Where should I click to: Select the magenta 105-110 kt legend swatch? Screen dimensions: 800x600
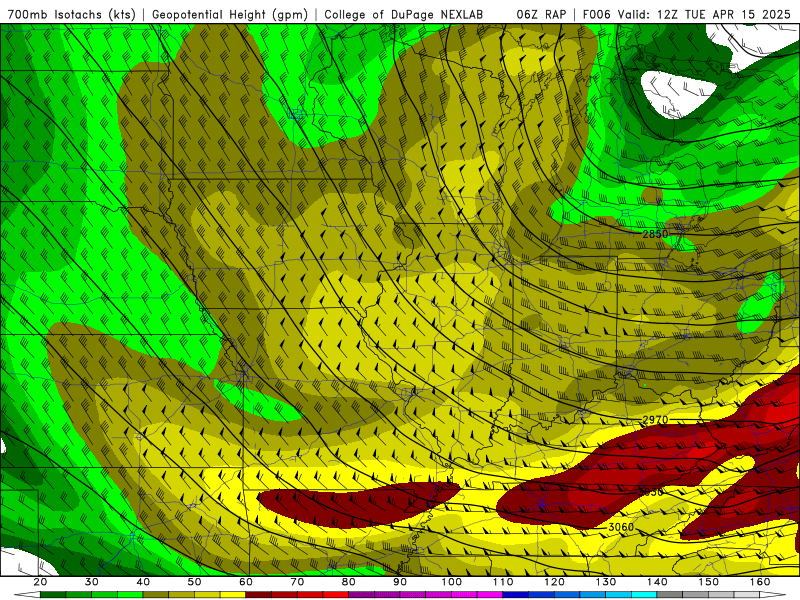coord(490,595)
